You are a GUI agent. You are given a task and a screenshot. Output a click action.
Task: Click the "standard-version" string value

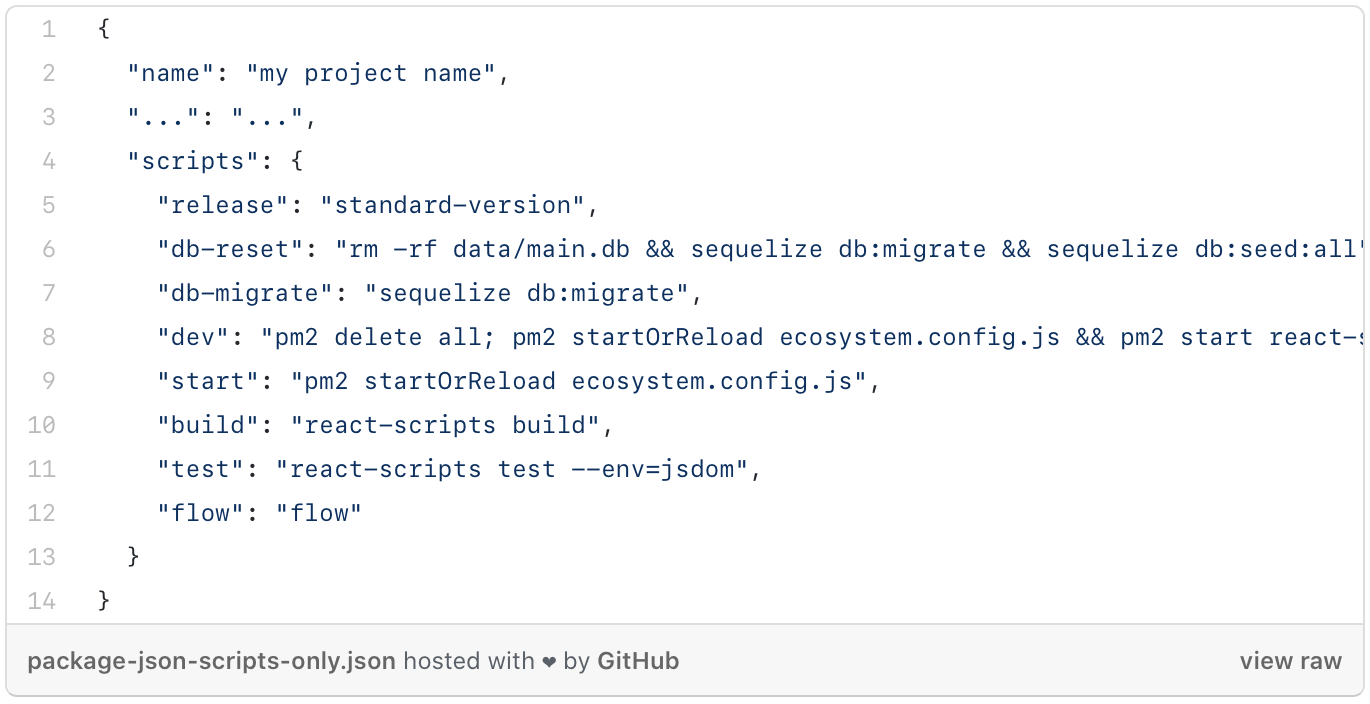click(452, 205)
